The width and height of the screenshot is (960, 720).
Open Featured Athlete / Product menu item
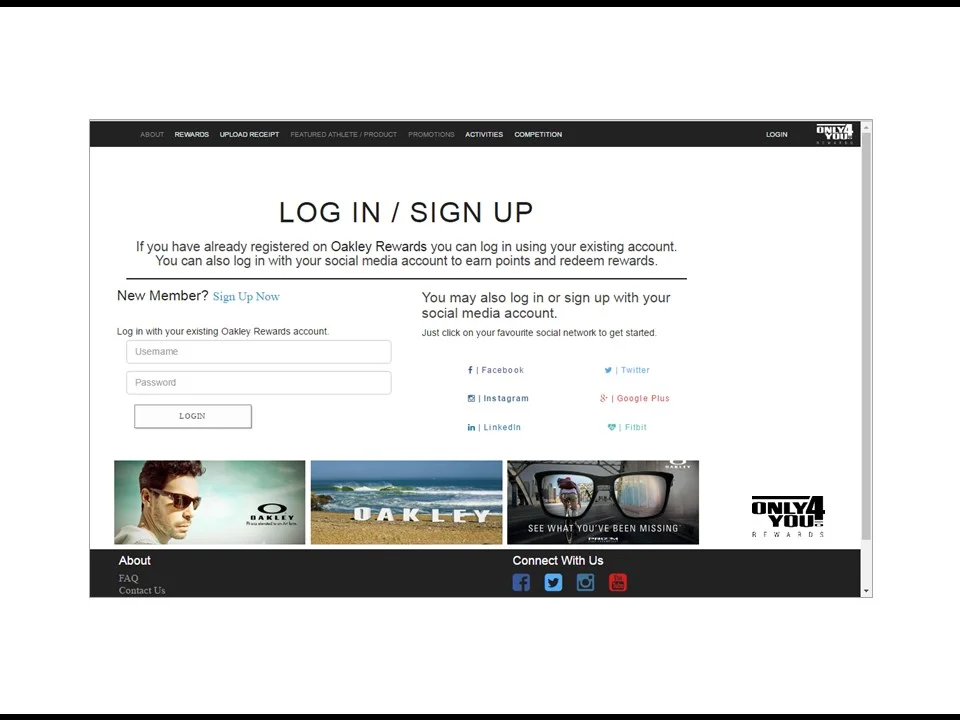343,134
